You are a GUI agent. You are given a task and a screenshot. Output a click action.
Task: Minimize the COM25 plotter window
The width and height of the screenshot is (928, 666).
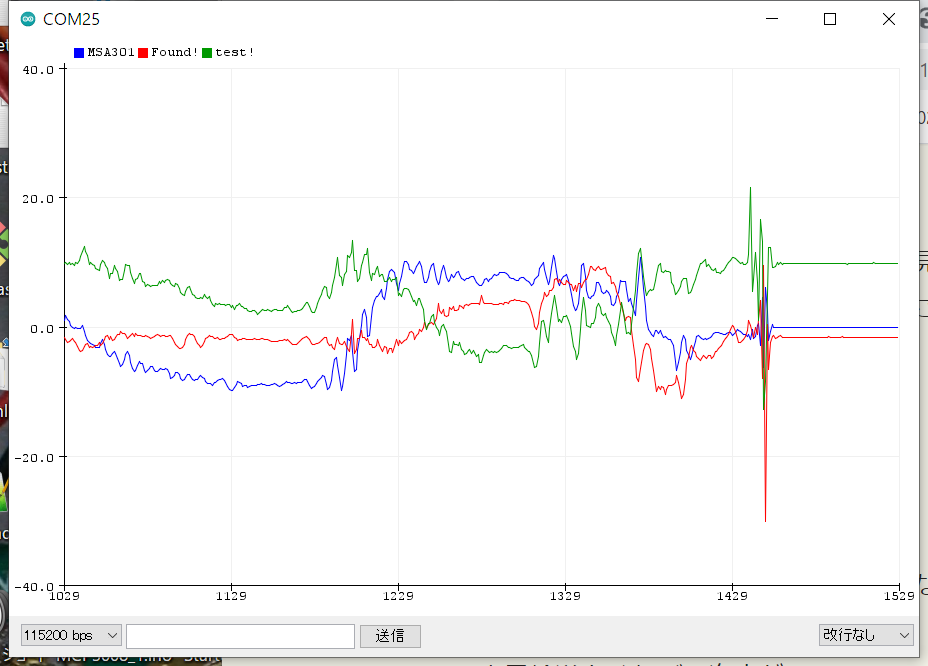[x=771, y=19]
